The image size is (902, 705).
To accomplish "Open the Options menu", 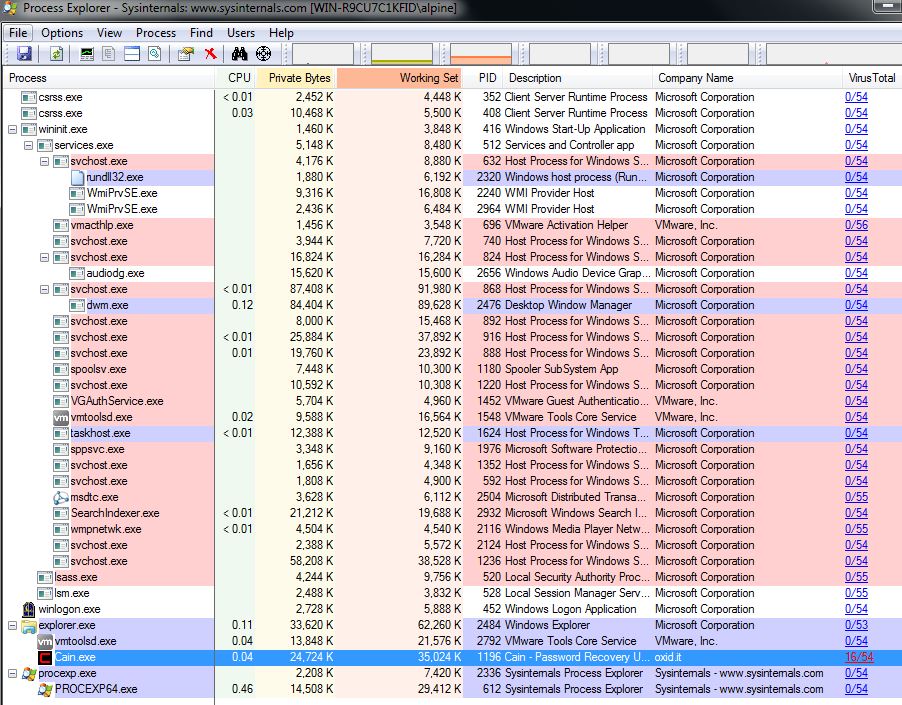I will tap(62, 33).
